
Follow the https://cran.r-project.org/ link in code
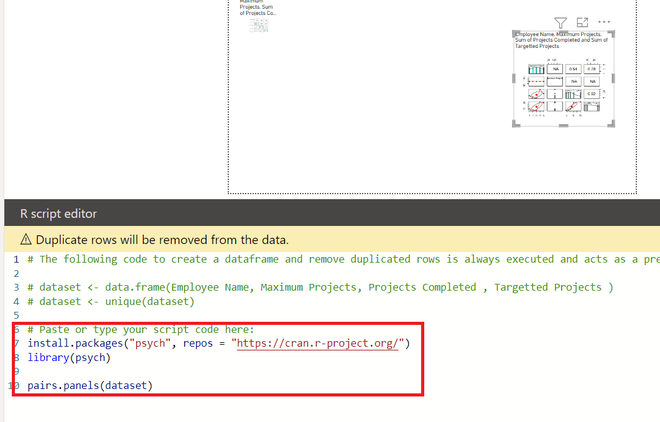point(317,343)
